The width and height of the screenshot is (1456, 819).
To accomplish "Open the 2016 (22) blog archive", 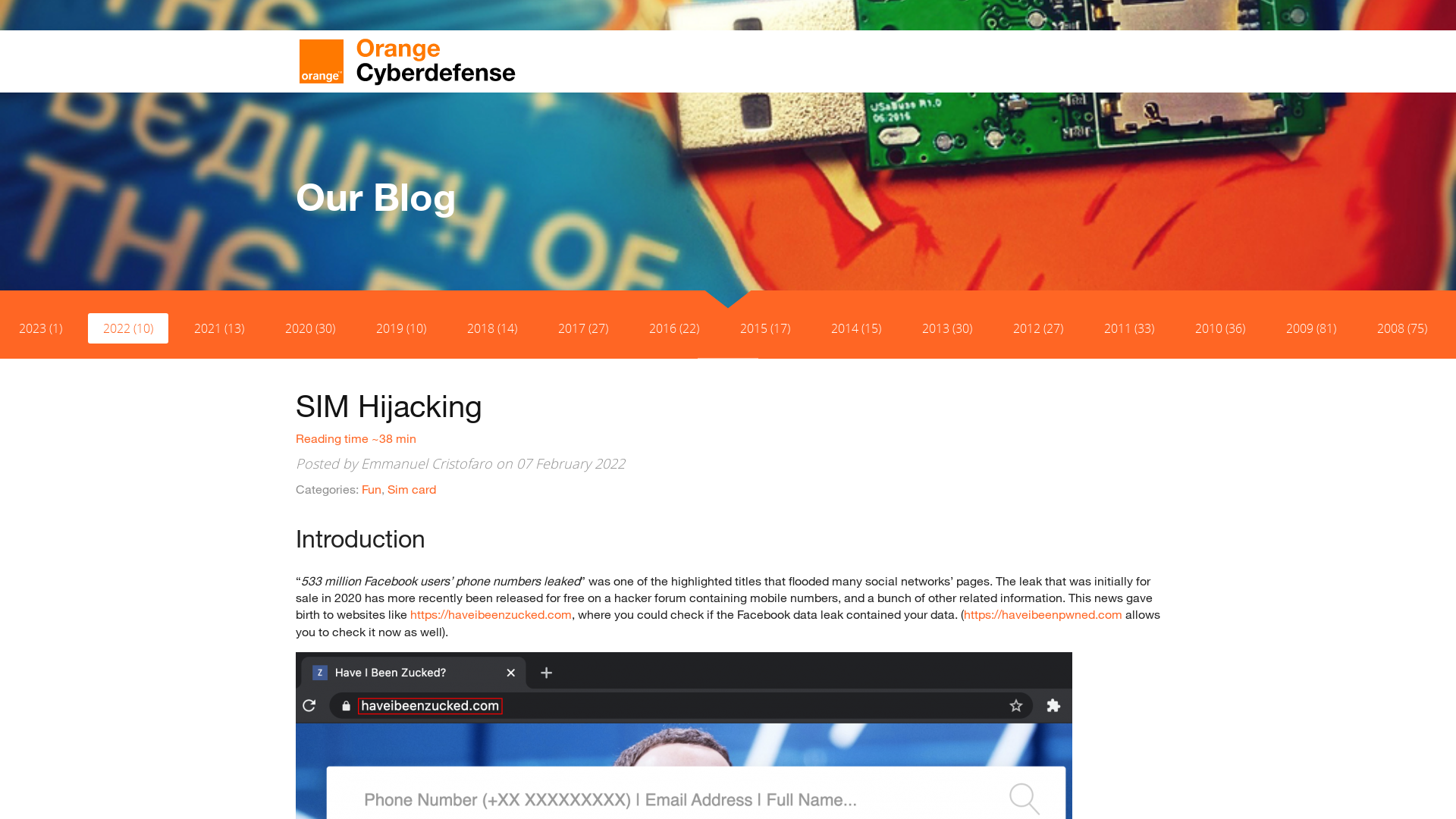I will pyautogui.click(x=674, y=328).
